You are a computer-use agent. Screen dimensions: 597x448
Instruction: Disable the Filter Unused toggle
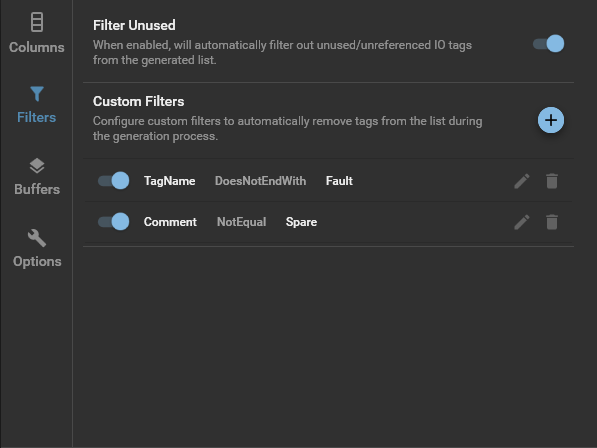[548, 44]
